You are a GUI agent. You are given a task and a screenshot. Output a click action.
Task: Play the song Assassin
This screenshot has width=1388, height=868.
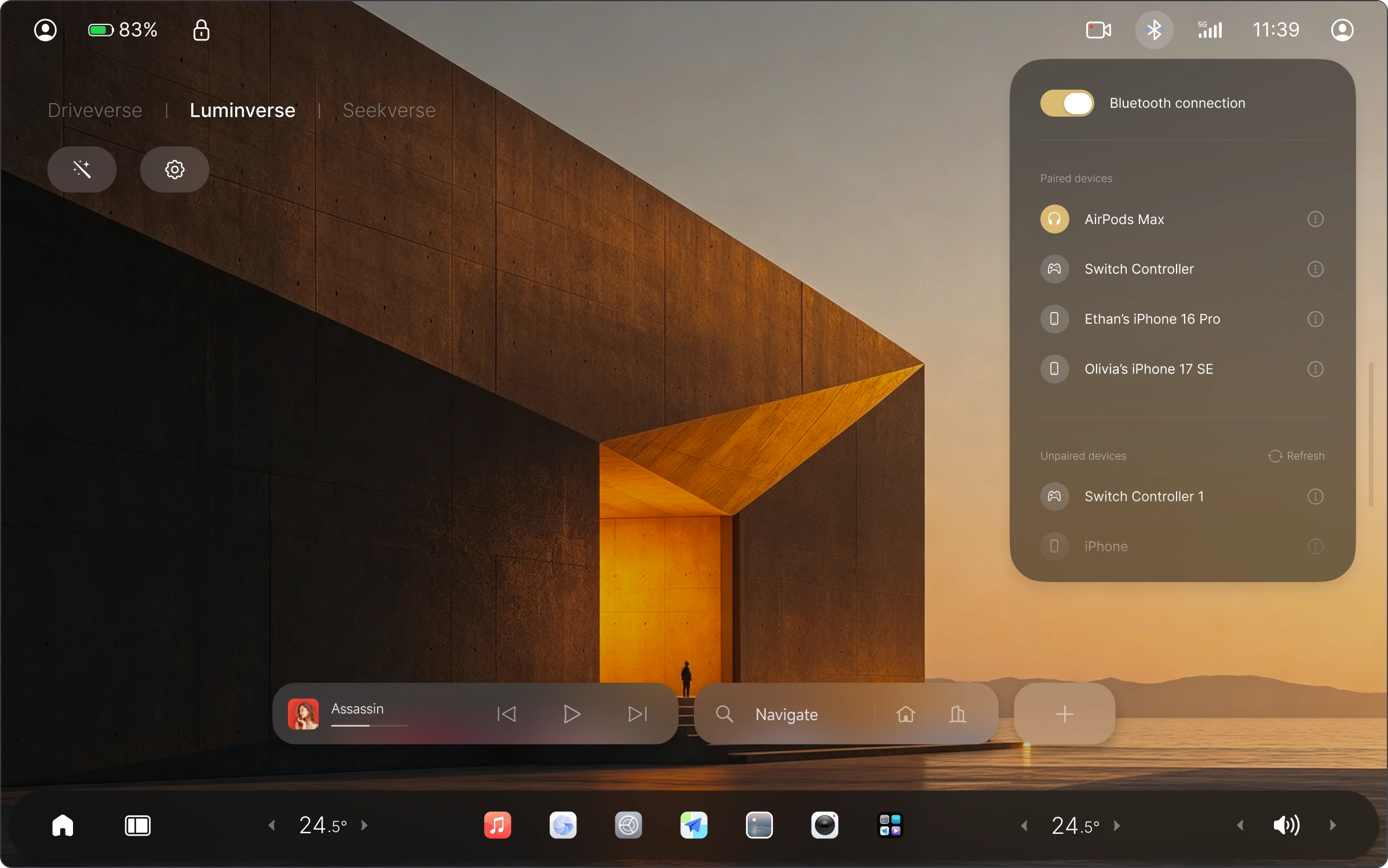pos(572,715)
